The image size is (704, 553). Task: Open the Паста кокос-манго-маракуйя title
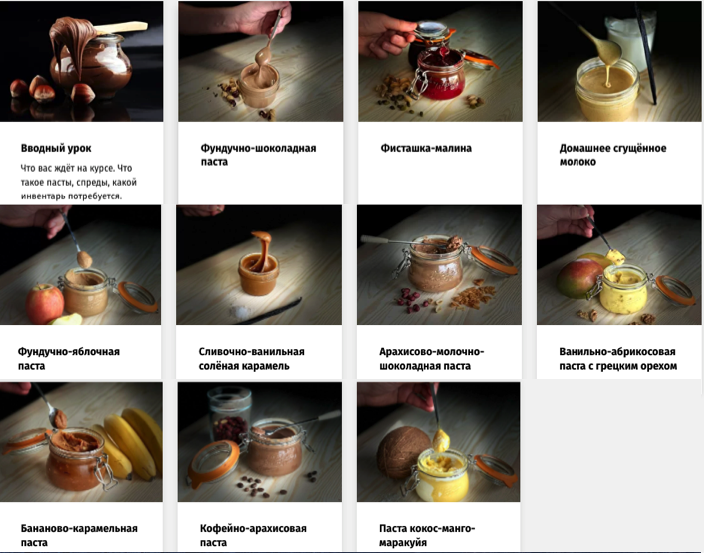(x=427, y=535)
